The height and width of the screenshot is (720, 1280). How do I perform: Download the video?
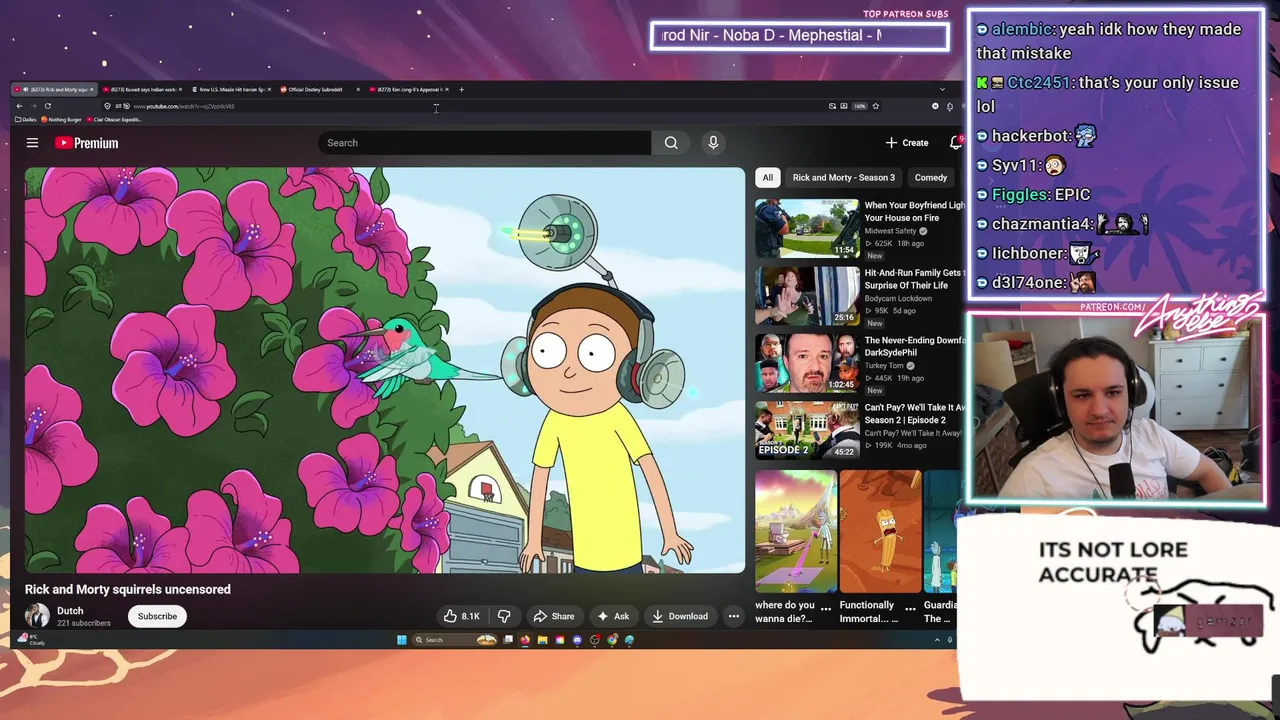pos(680,616)
